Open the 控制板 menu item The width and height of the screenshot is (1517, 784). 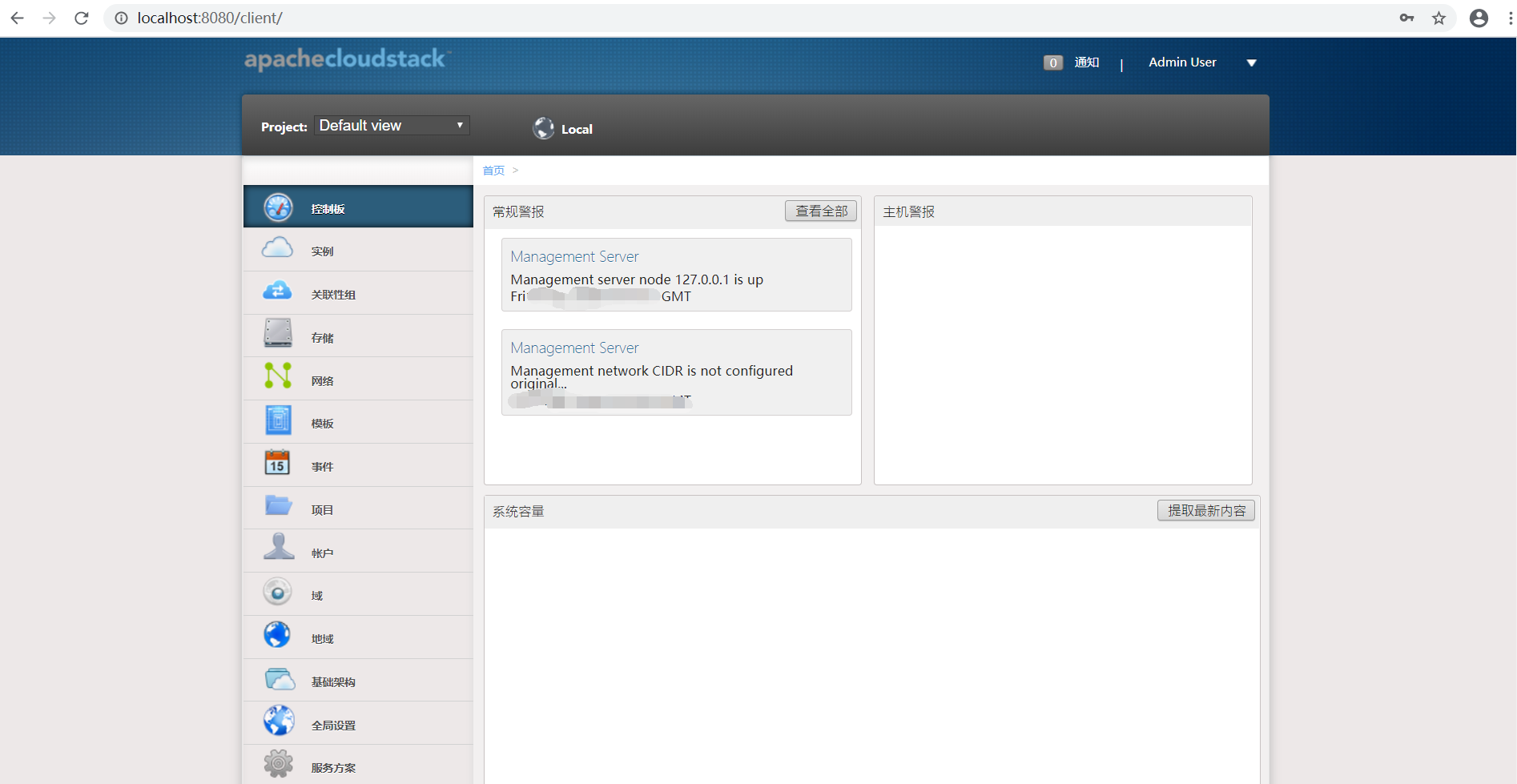click(x=358, y=207)
